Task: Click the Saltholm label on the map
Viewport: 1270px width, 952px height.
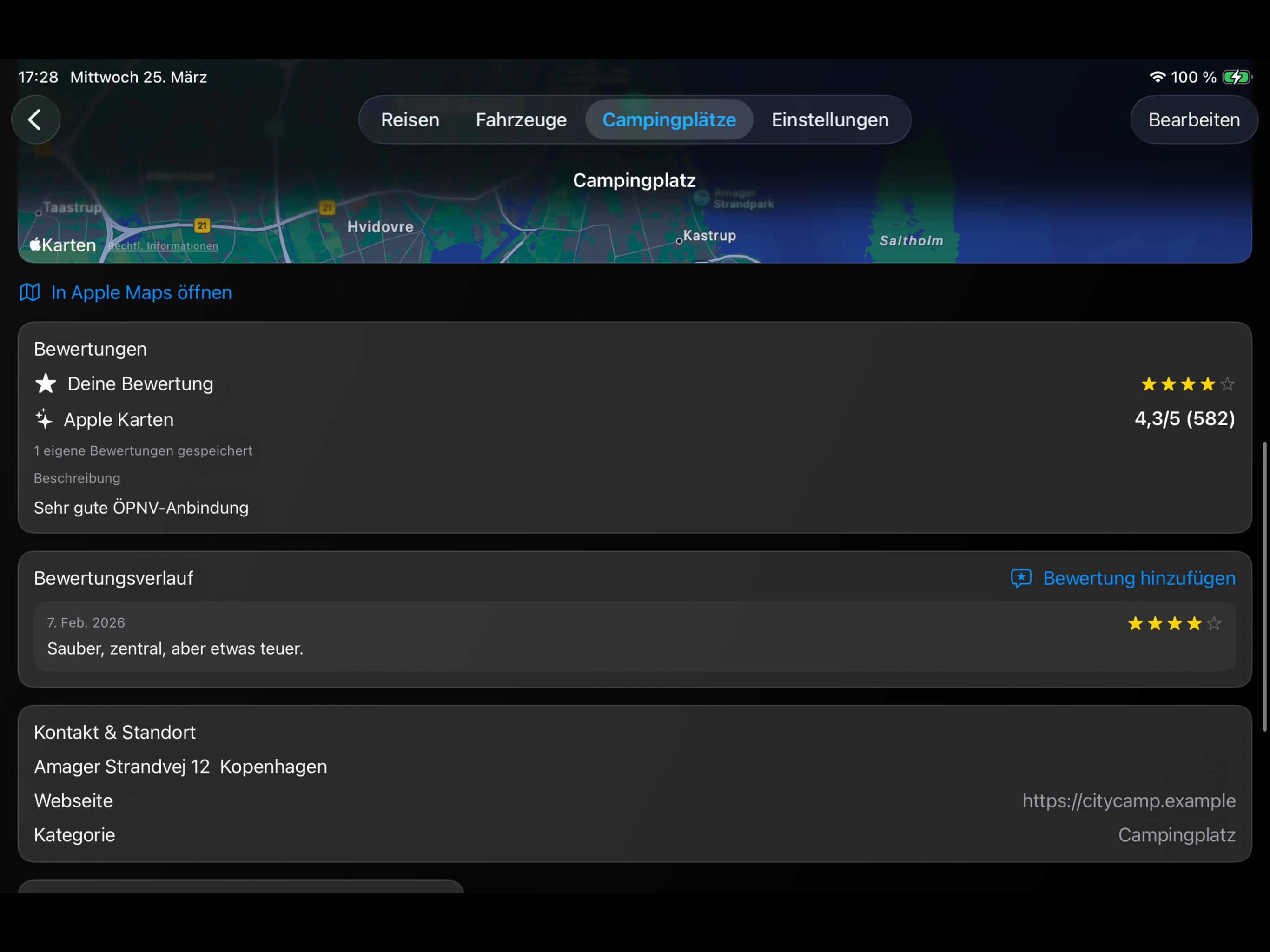Action: click(911, 241)
